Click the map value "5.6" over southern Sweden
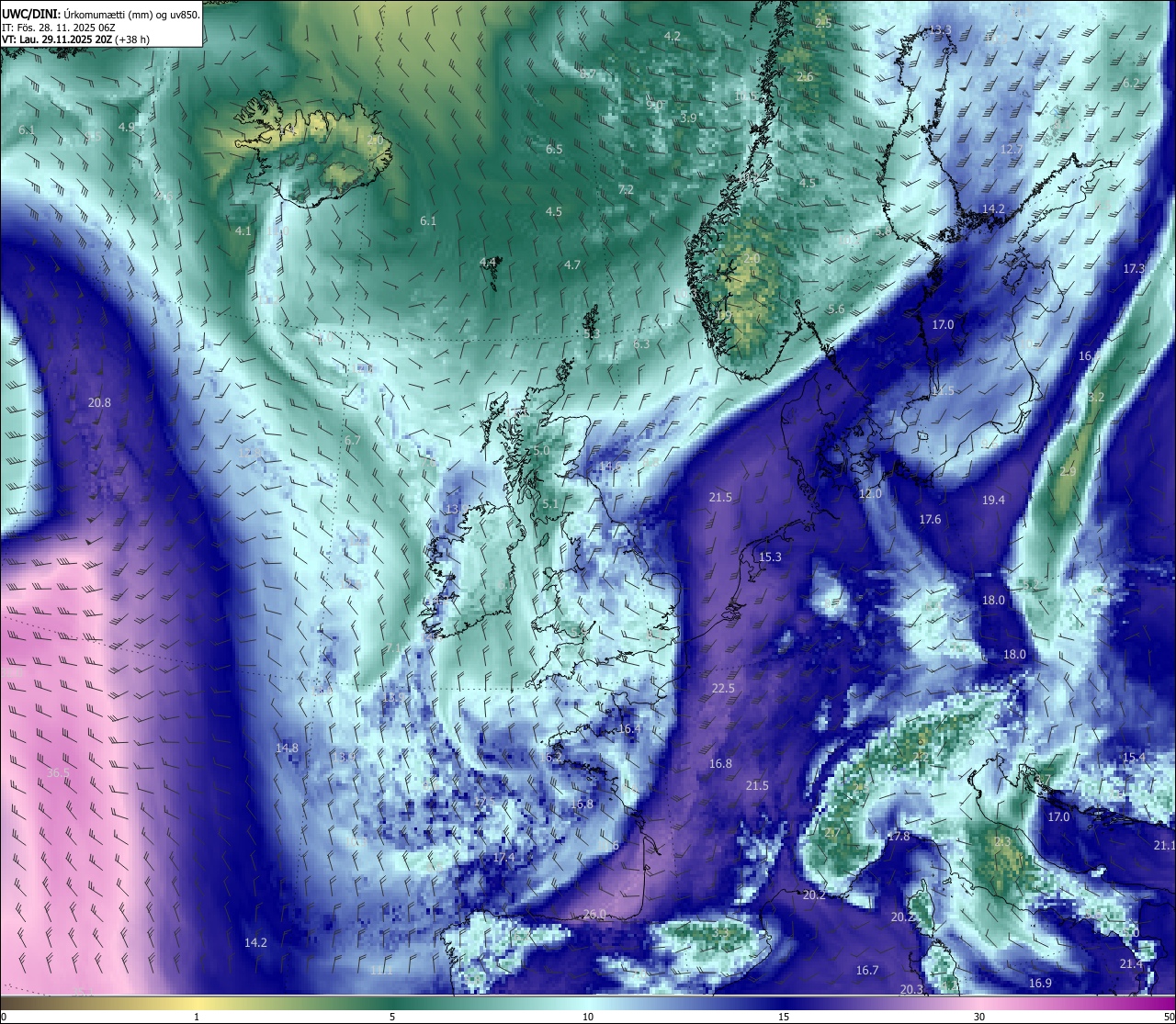This screenshot has width=1176, height=1024. coord(836,309)
